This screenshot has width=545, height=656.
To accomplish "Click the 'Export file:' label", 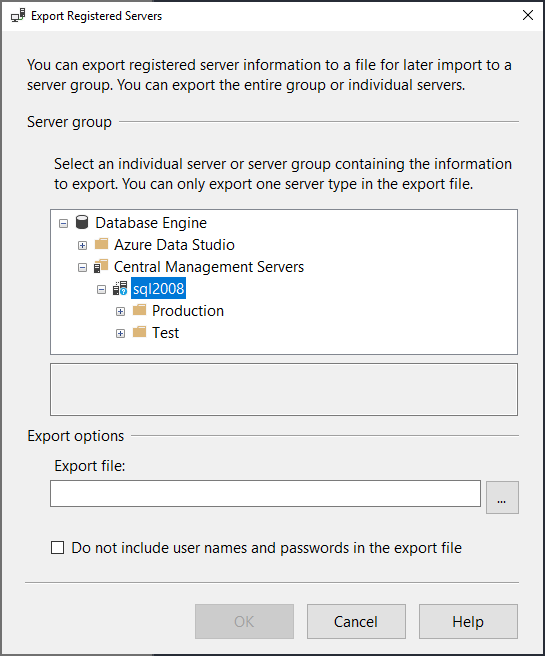I will [x=90, y=466].
